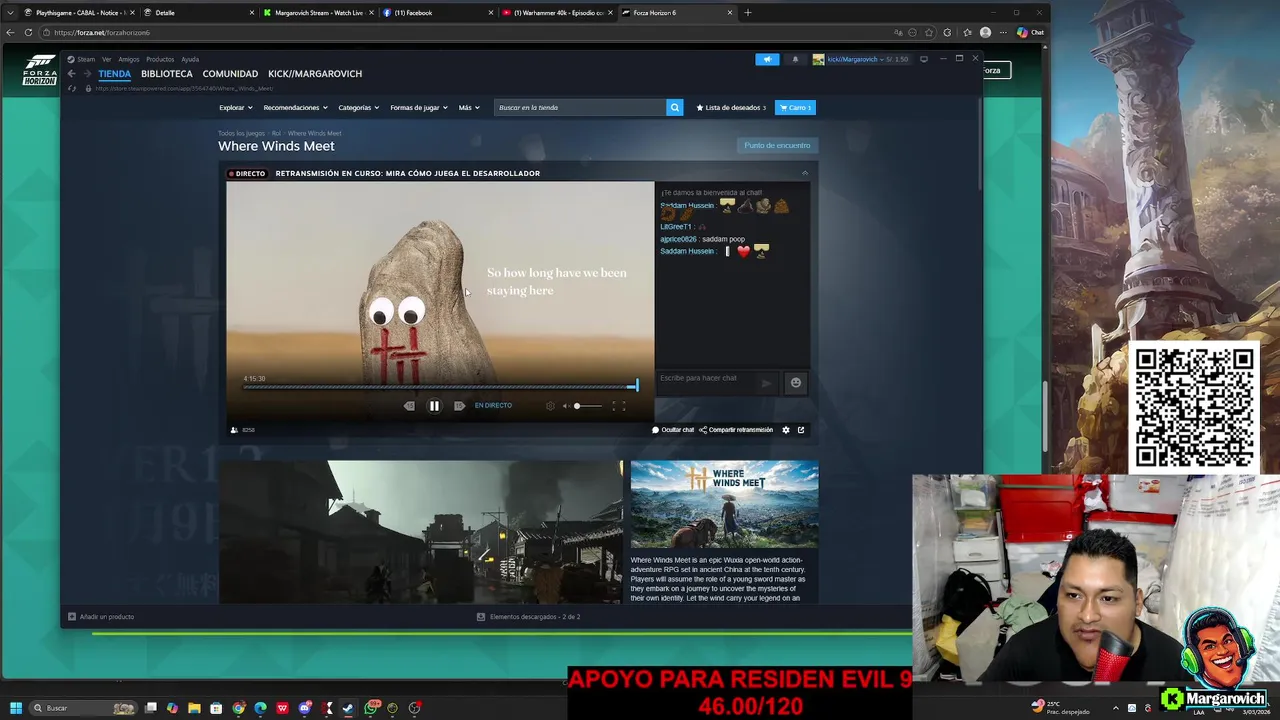Screen dimensions: 1280x720
Task: Expand the kick//Margarovich account dropdown
Action: (x=860, y=59)
